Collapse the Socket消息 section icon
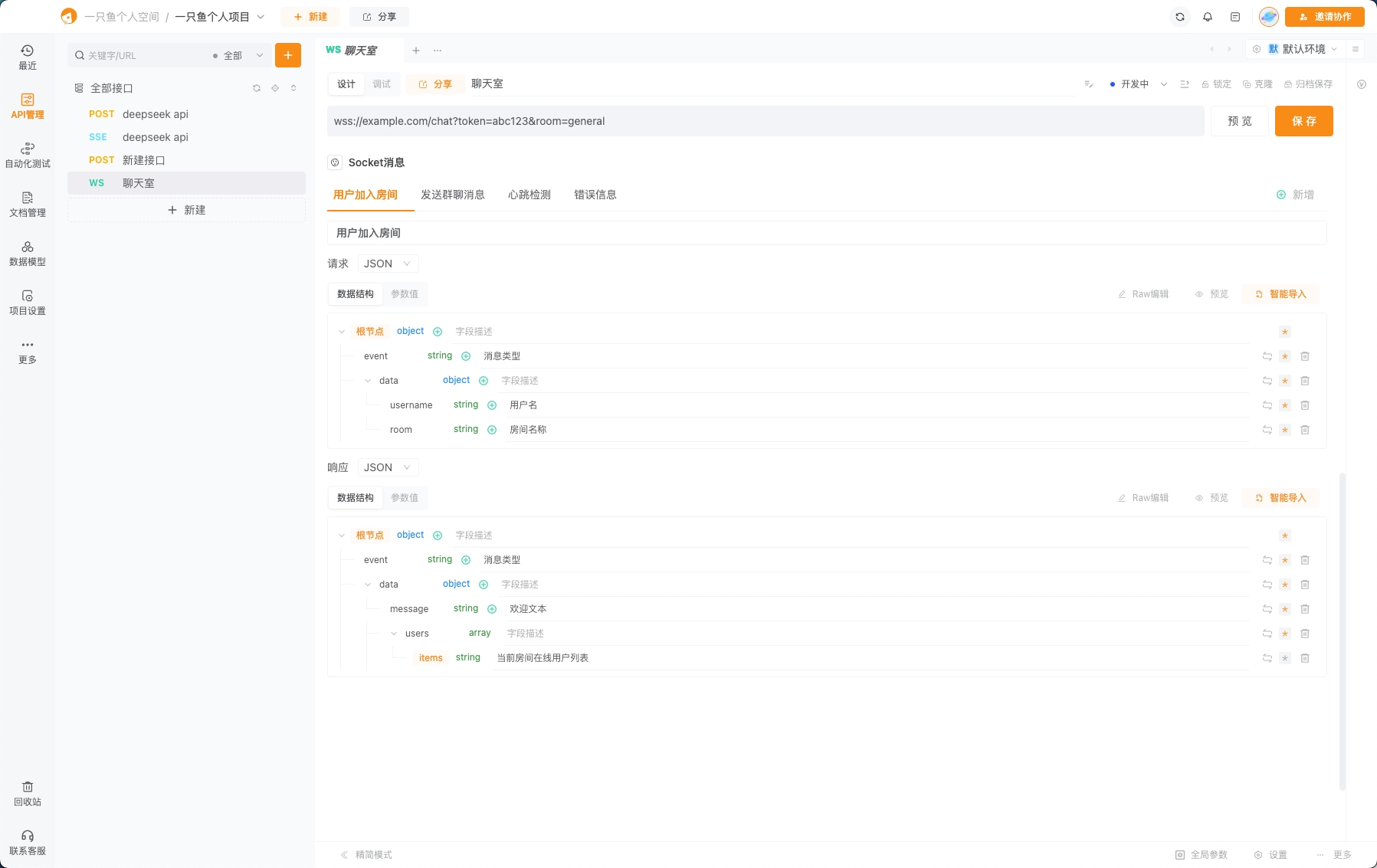This screenshot has width=1377, height=868. click(x=335, y=162)
